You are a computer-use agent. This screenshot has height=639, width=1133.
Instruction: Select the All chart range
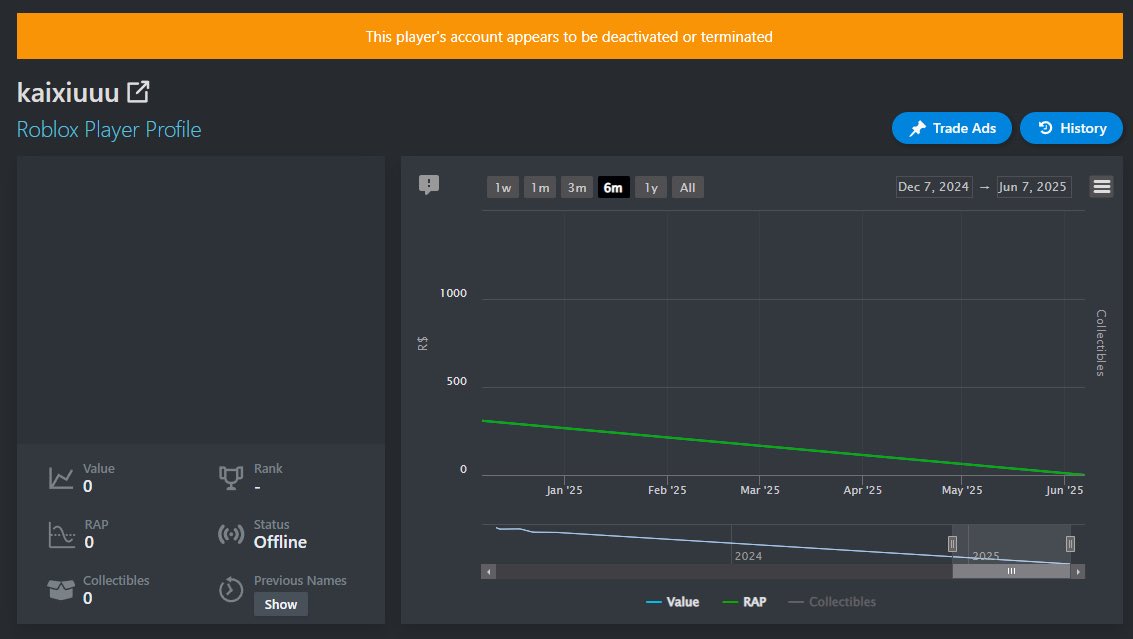[x=688, y=187]
